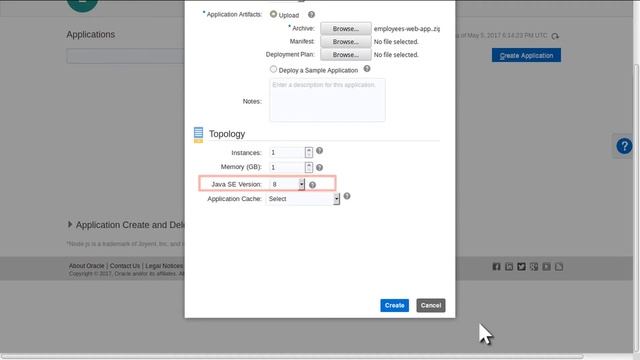Open the LinkedIn icon in footer
Image resolution: width=640 pixels, height=360 pixels.
click(x=509, y=267)
